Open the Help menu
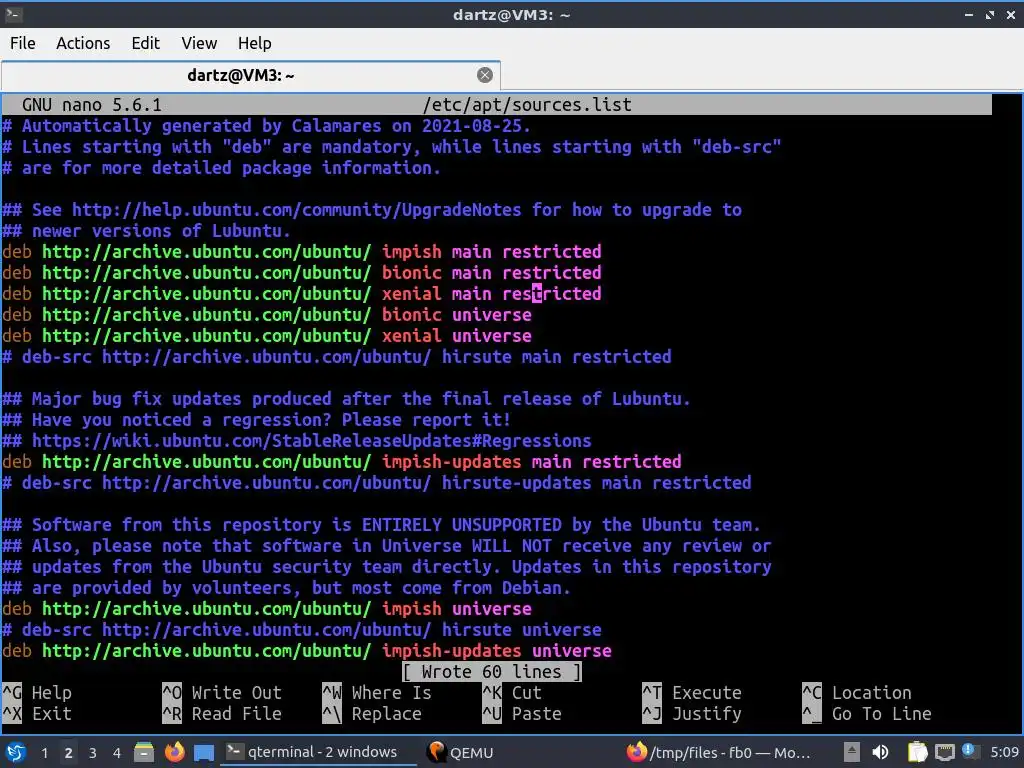 coord(255,43)
